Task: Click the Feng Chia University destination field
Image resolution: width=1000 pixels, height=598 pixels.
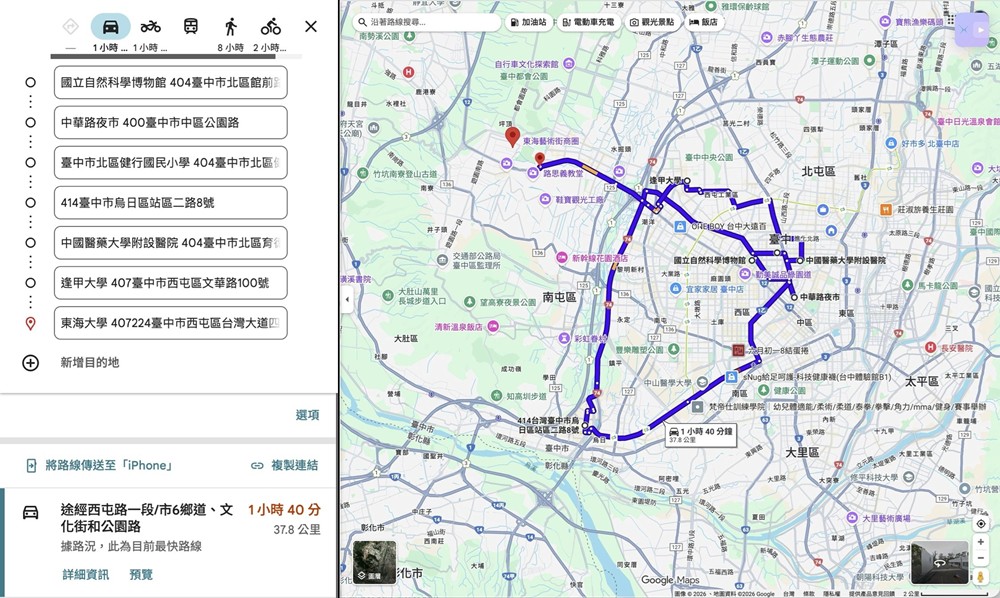Action: [170, 283]
